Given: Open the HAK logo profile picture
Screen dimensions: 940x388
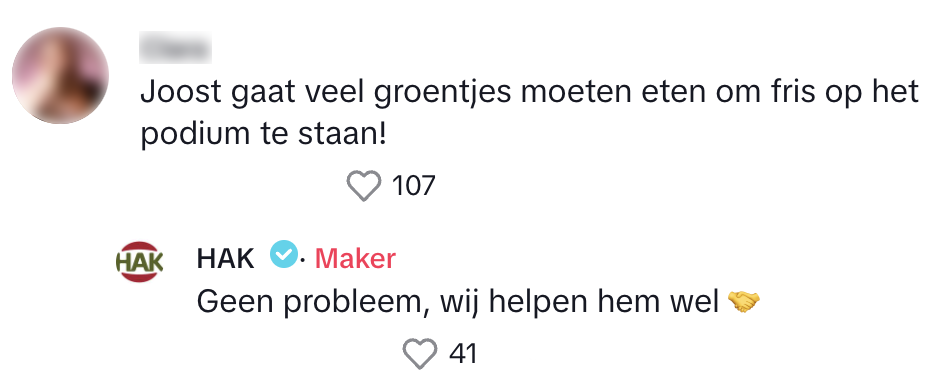Looking at the screenshot, I should point(140,261).
